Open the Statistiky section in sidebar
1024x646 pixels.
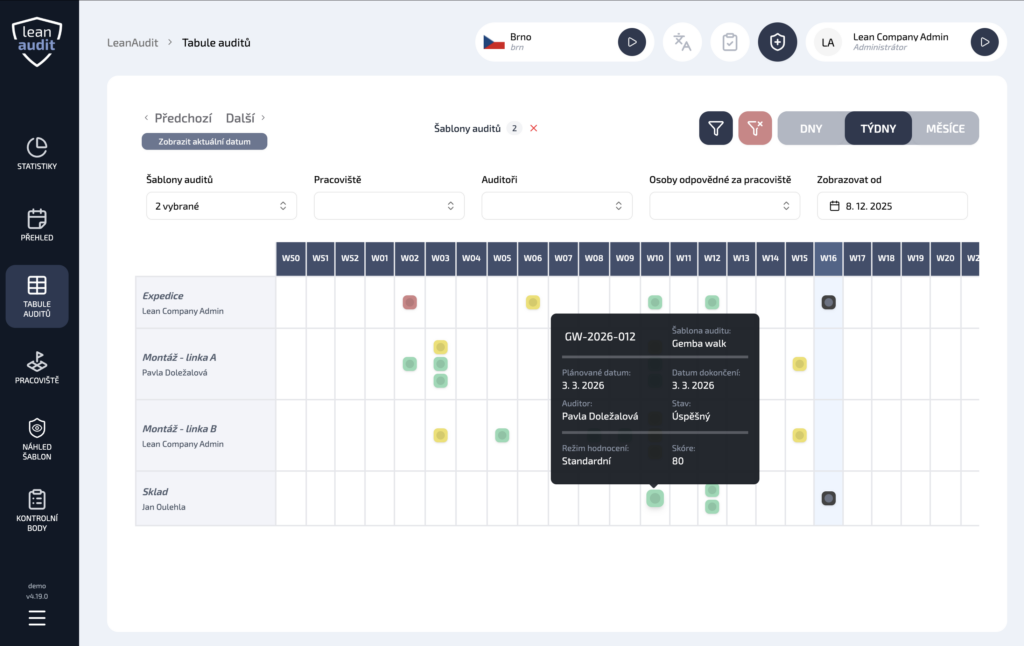pos(37,153)
